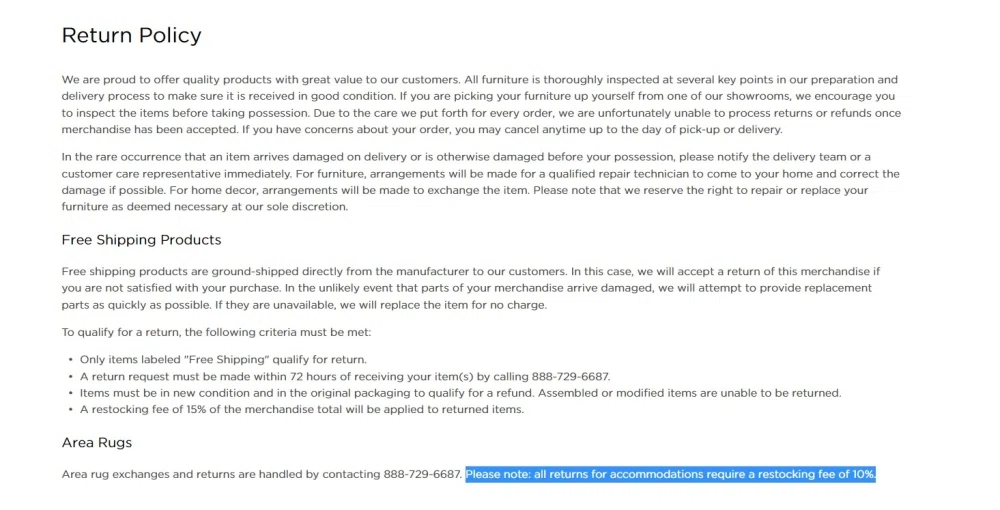
Task: Click the Area Rugs heading
Action: [x=96, y=442]
